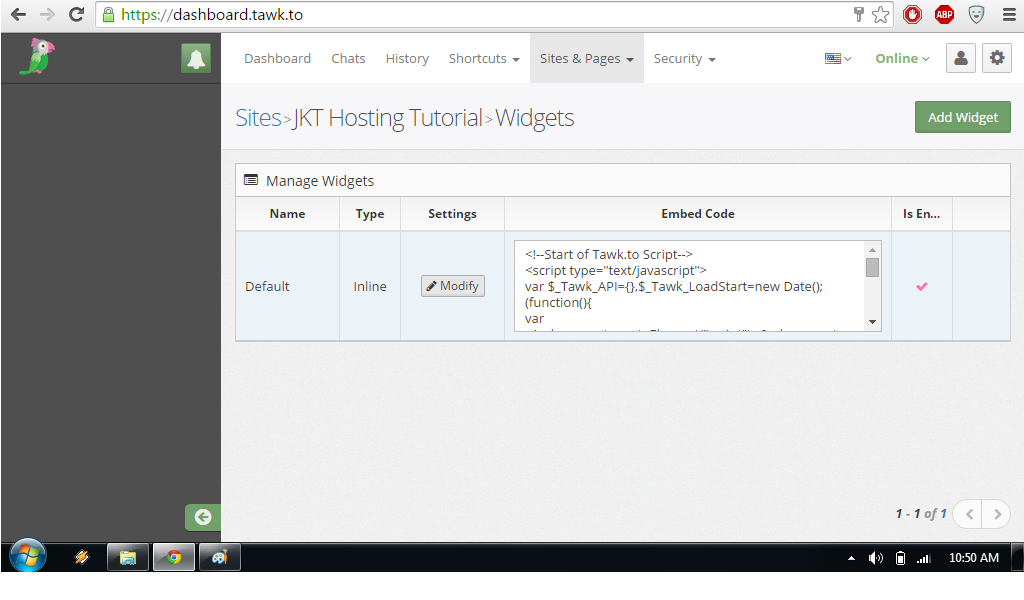This screenshot has width=1024, height=600.
Task: Open the Dashboard tab
Action: (278, 59)
